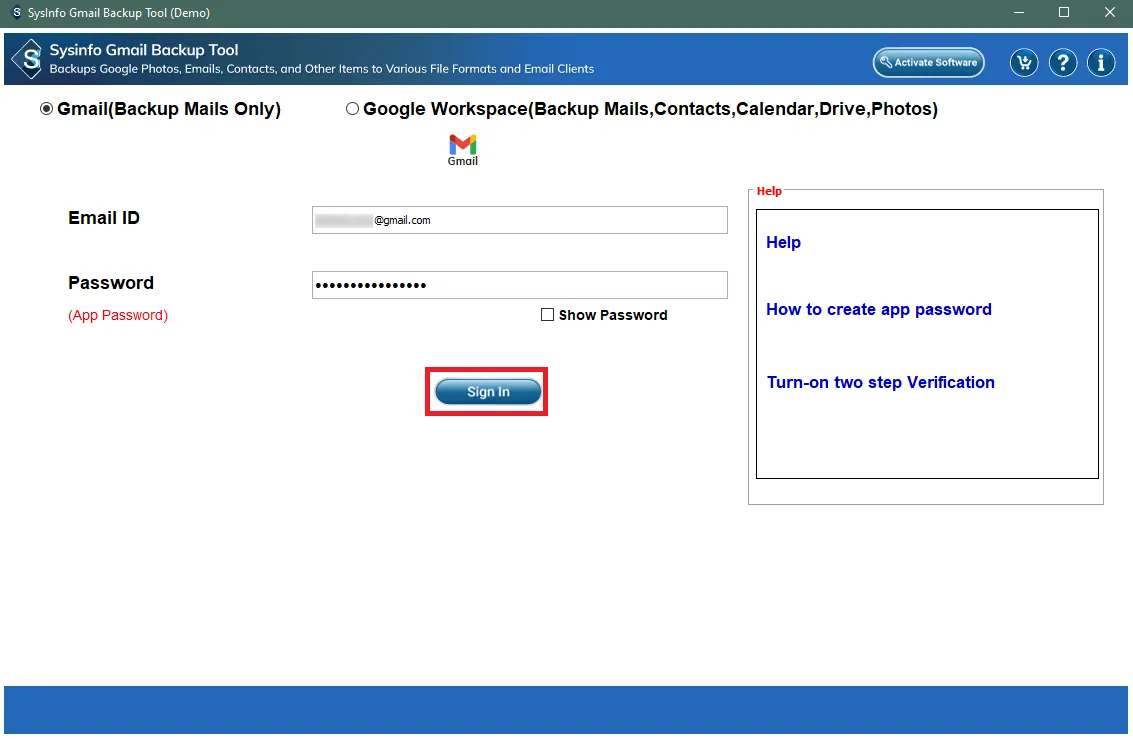Click the title bar app icon
The width and height of the screenshot is (1133, 739).
[x=16, y=12]
